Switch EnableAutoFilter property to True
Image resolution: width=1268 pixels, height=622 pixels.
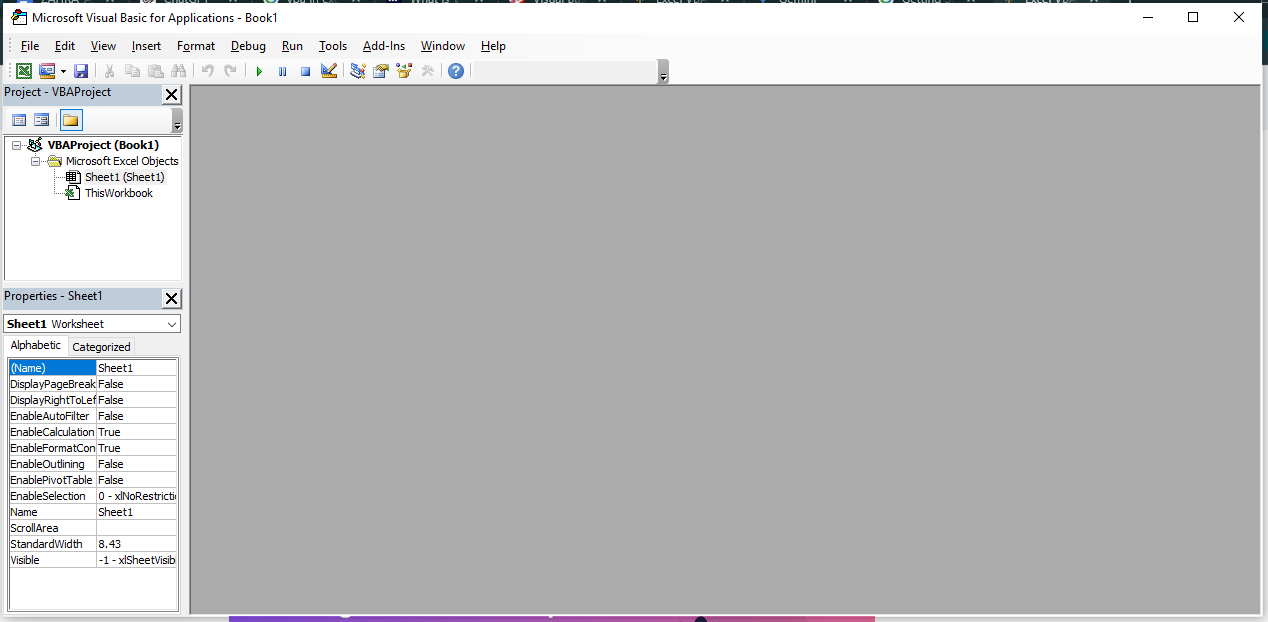(135, 415)
